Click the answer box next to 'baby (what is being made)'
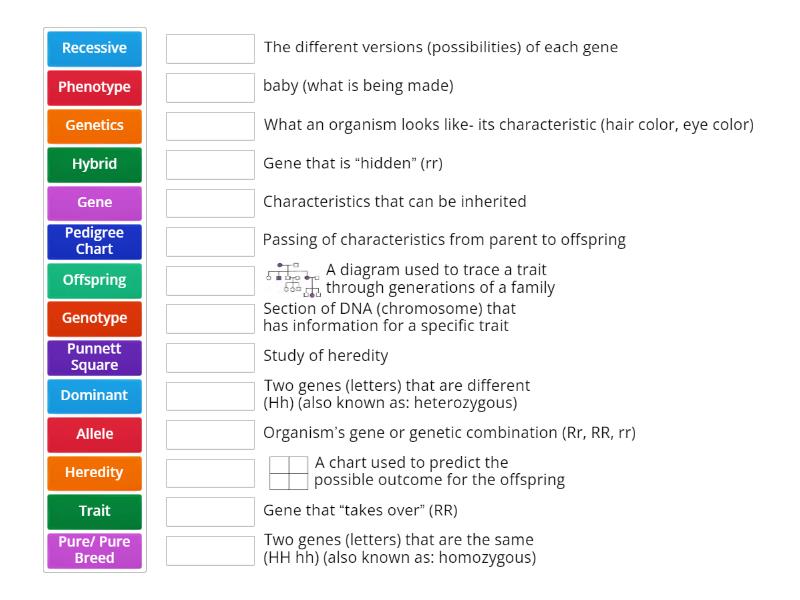This screenshot has width=800, height=600. (x=210, y=86)
